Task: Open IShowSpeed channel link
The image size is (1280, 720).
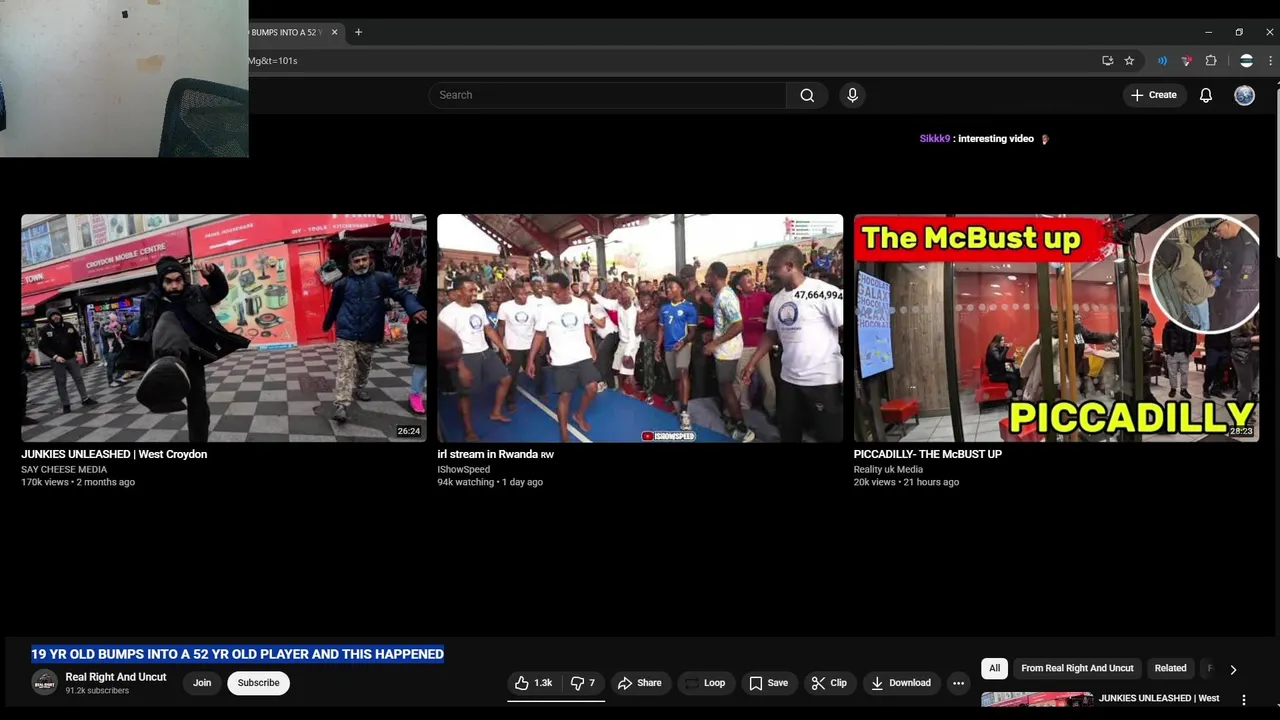Action: [464, 469]
